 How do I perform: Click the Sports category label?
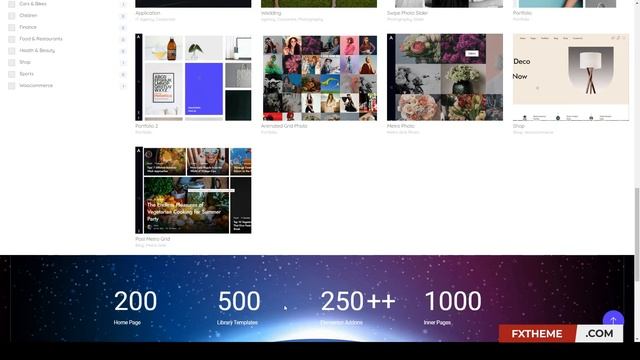pos(27,74)
